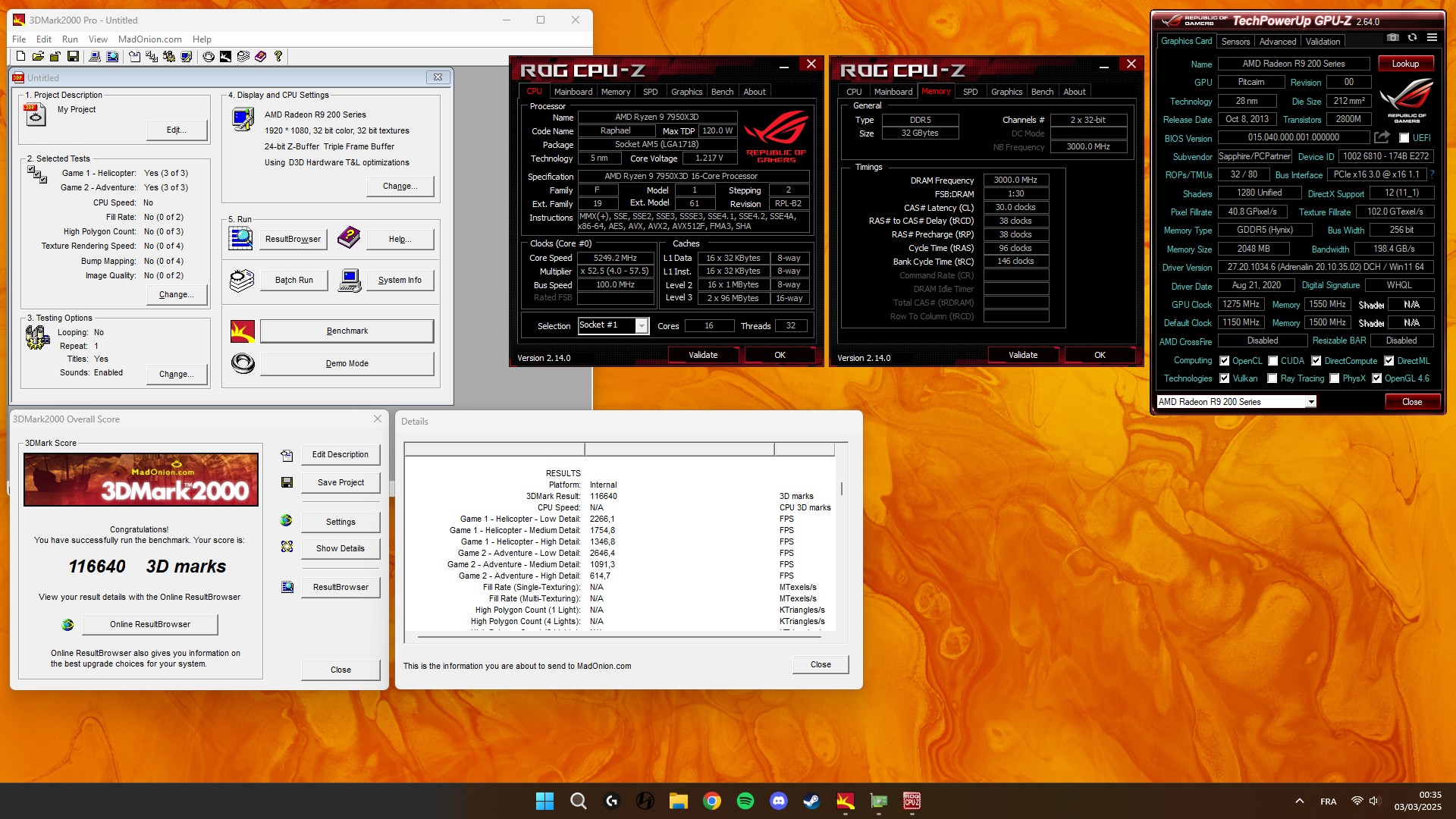
Task: Toggle the OpenCL checkbox
Action: click(x=1224, y=361)
